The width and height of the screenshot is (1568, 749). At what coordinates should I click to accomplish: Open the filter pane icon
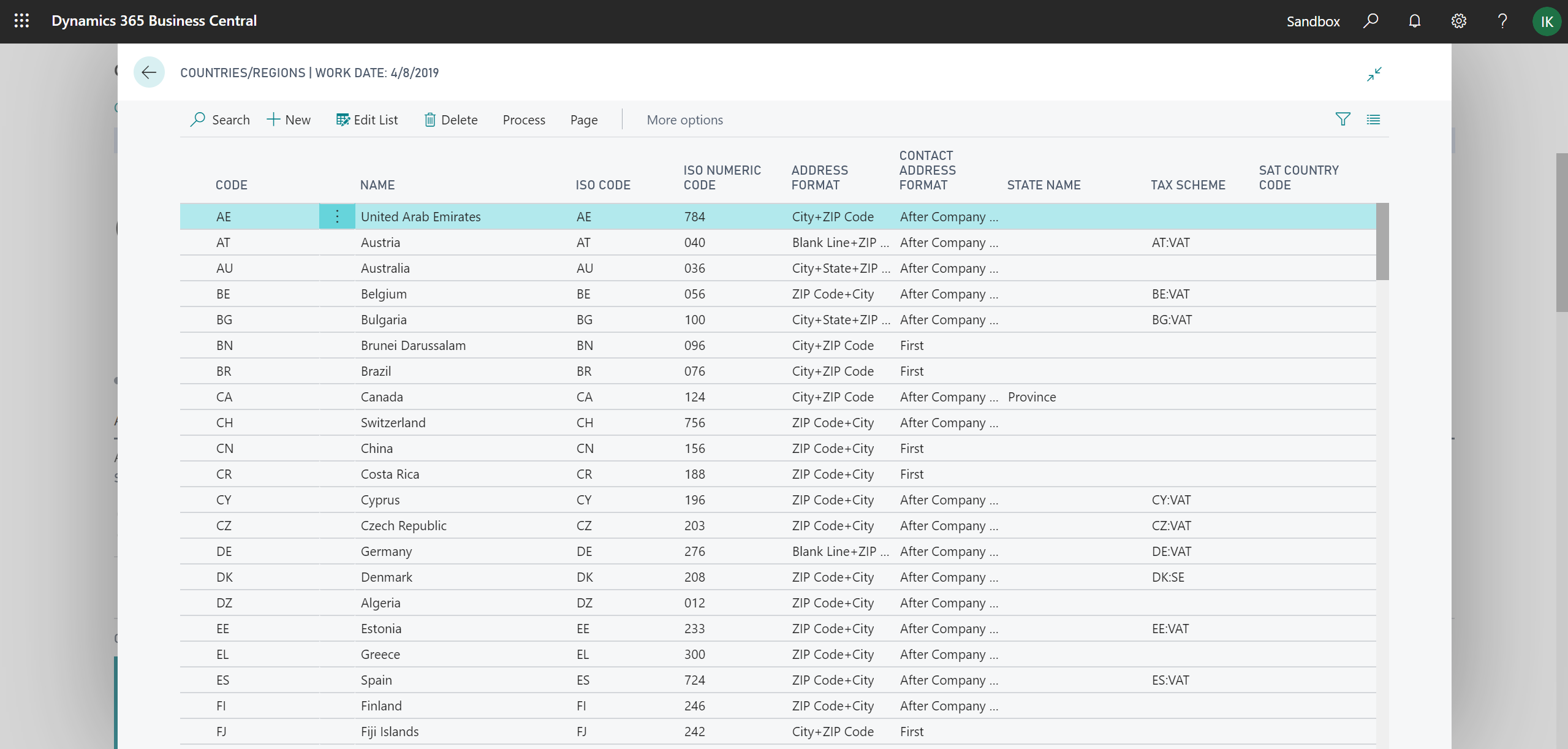(x=1341, y=120)
